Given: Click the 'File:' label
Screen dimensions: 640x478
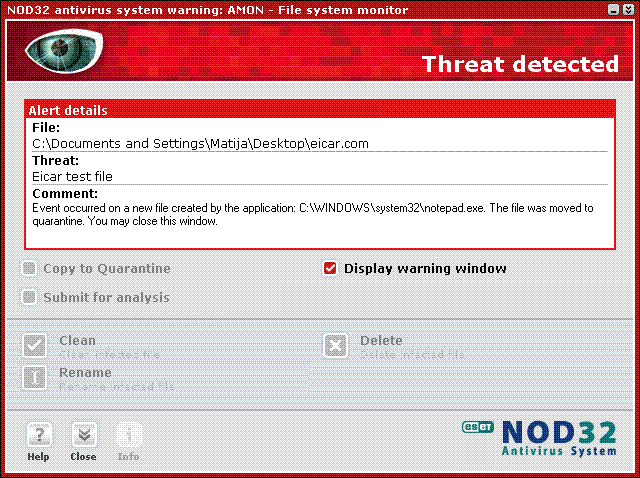Looking at the screenshot, I should tap(46, 128).
